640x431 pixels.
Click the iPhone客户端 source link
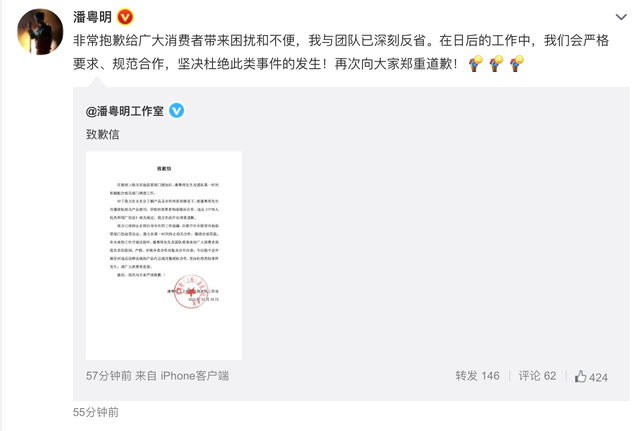tap(194, 376)
